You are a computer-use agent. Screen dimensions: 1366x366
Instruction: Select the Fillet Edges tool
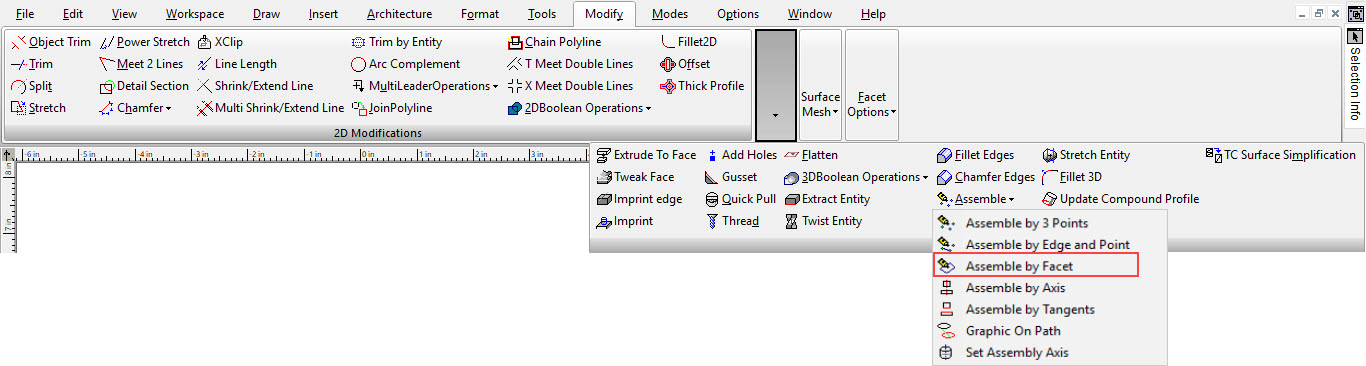(976, 155)
